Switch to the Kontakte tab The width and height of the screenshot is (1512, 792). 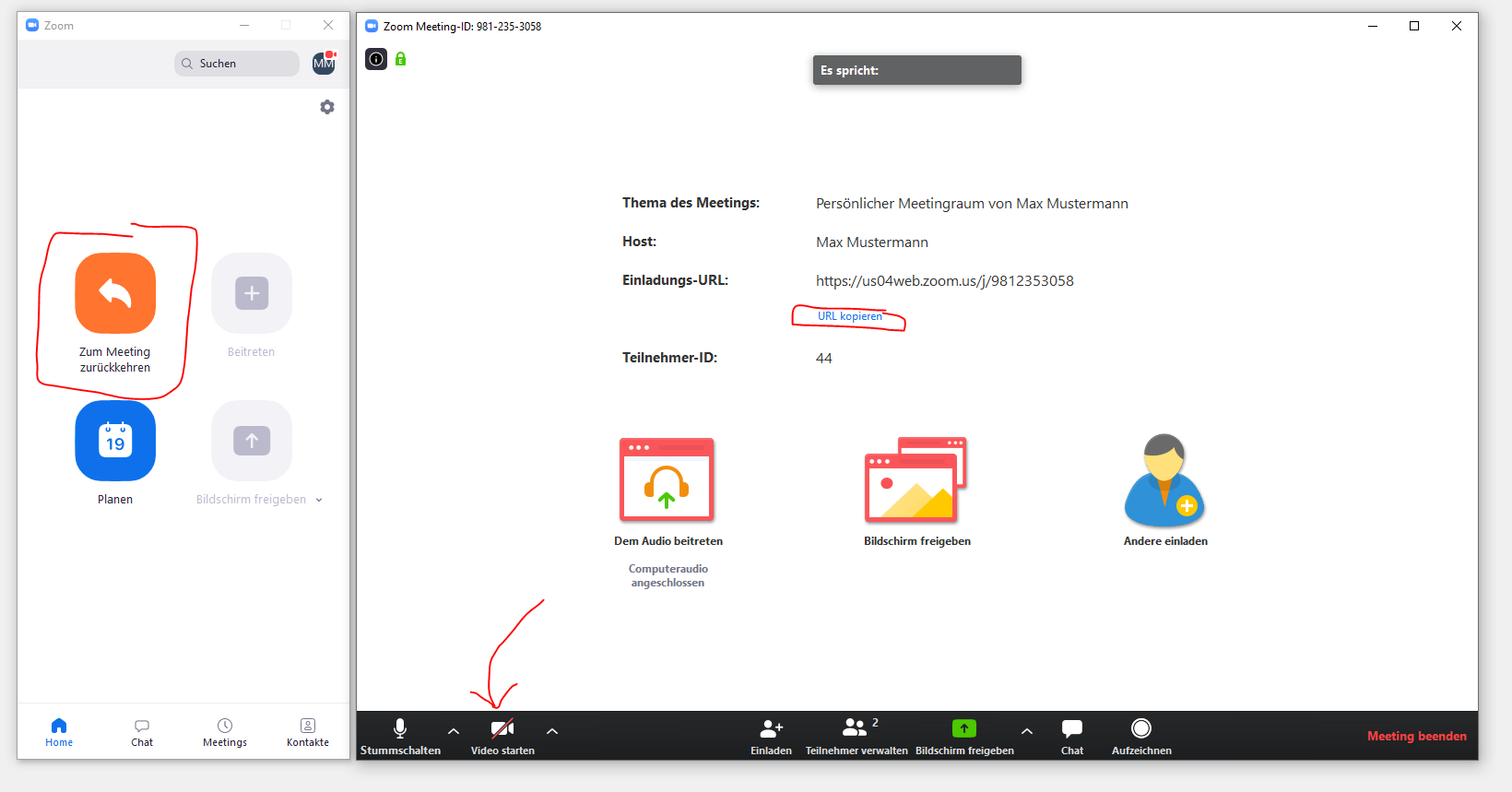pyautogui.click(x=308, y=733)
